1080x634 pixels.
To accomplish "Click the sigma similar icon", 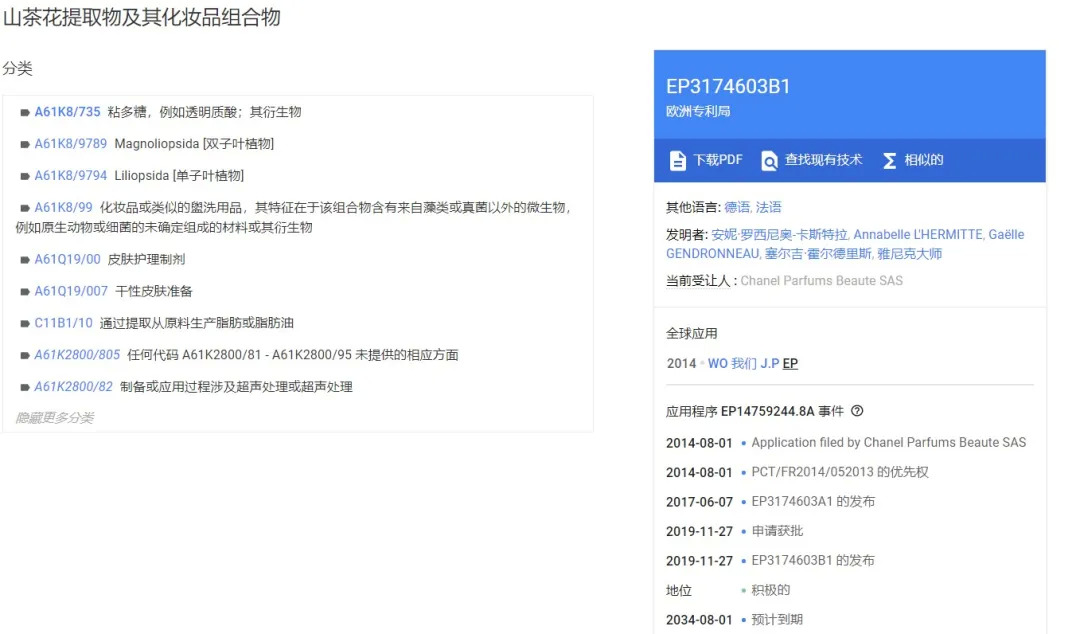I will pos(889,161).
